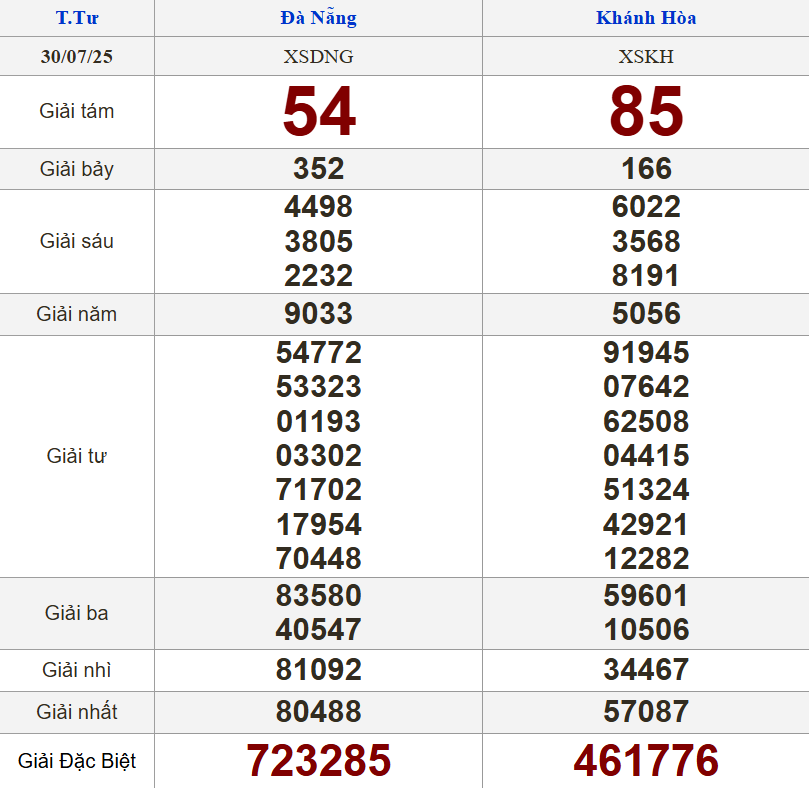Click the Giải bảy row label
The image size is (809, 788).
[77, 169]
